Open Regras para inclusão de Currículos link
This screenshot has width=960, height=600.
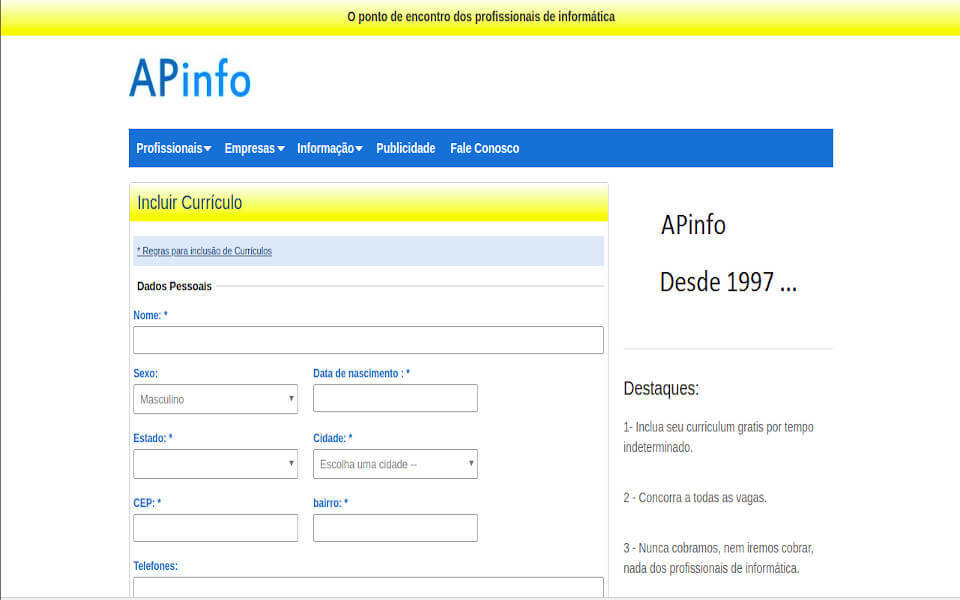click(204, 251)
